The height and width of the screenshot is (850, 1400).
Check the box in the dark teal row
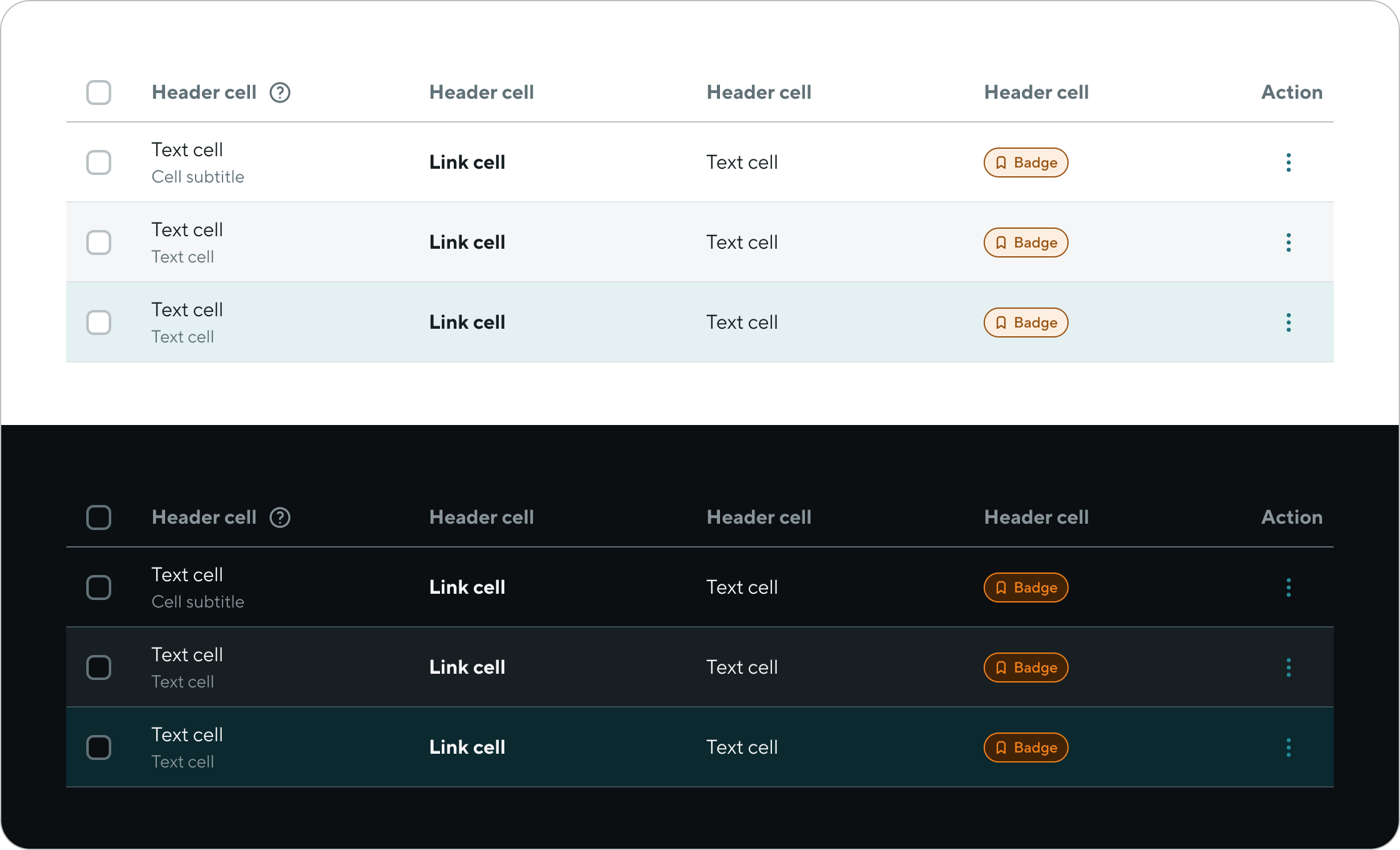click(x=99, y=747)
